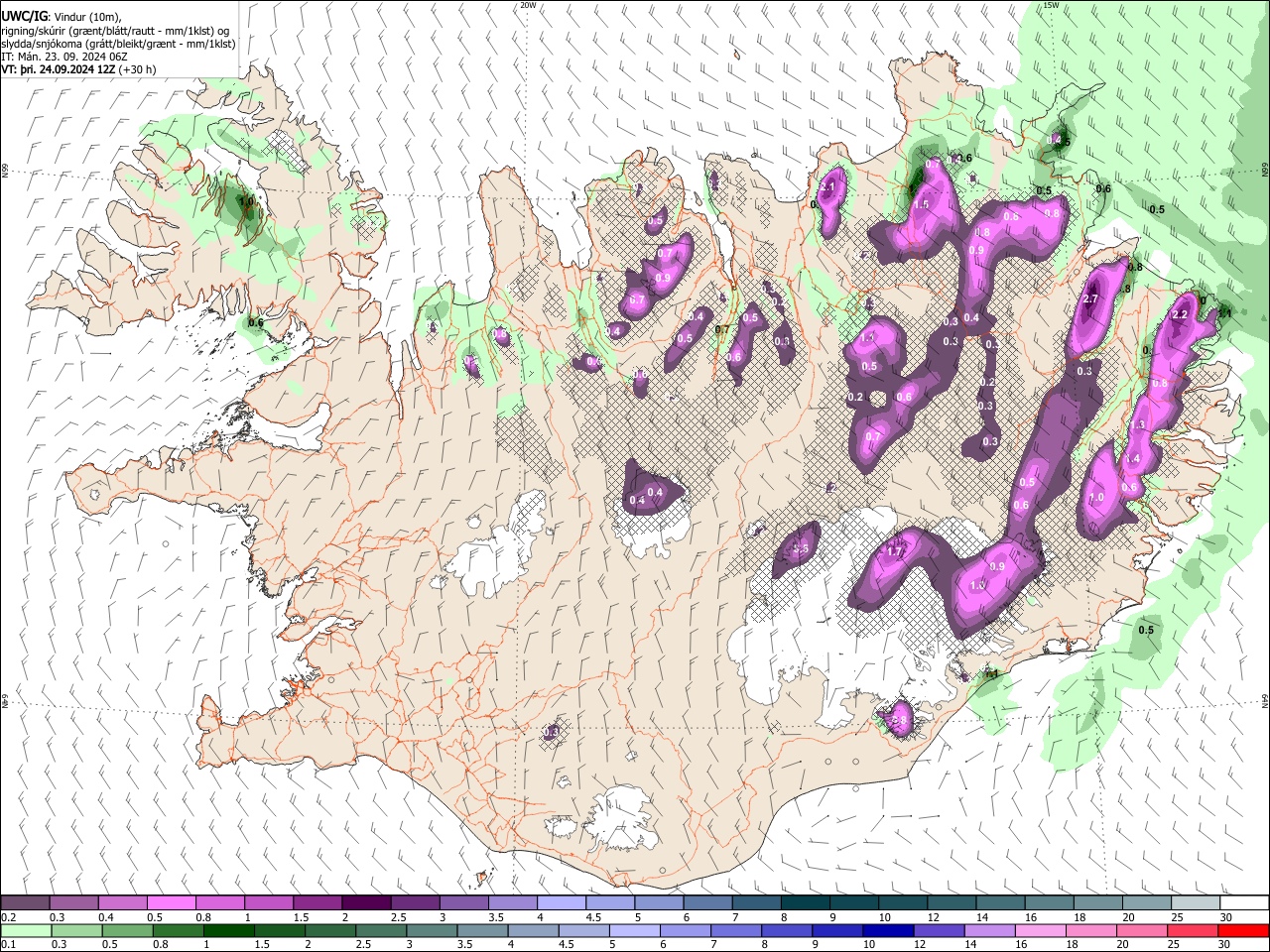This screenshot has width=1270, height=952.
Task: Click the 'Vindur (10m)' text
Action: coord(86,16)
